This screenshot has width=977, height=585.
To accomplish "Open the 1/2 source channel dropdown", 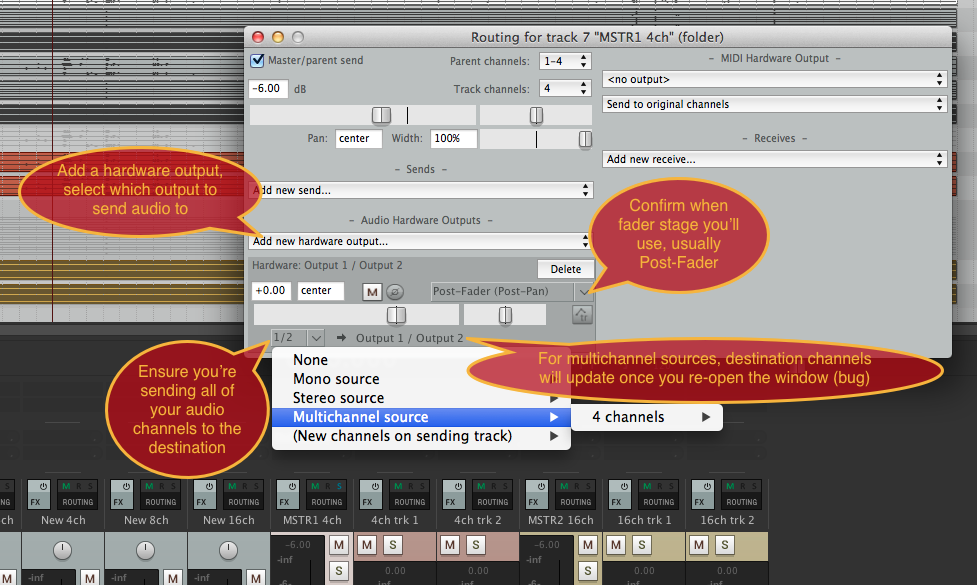I will pos(298,338).
